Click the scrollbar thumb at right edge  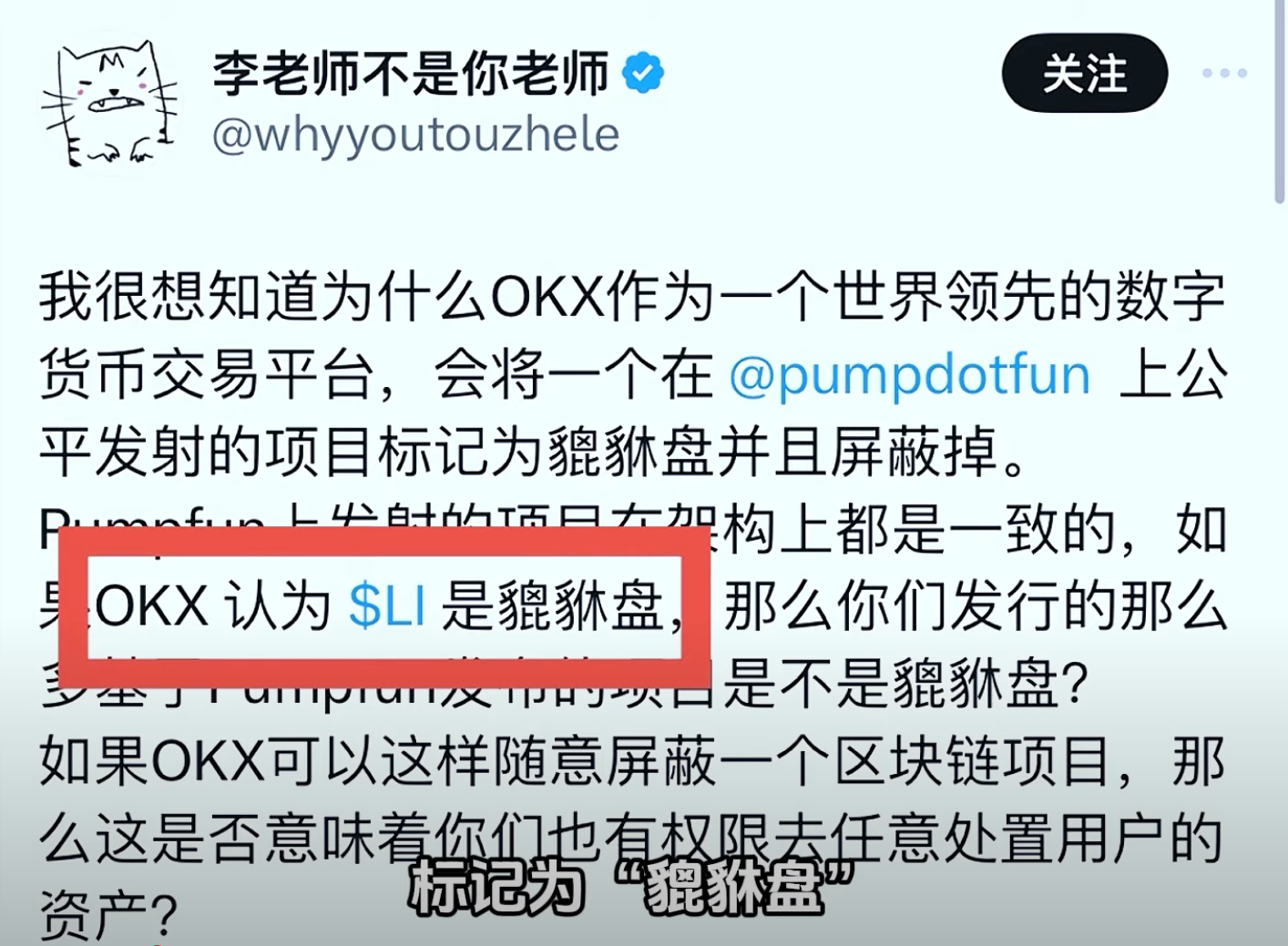pos(1279,102)
